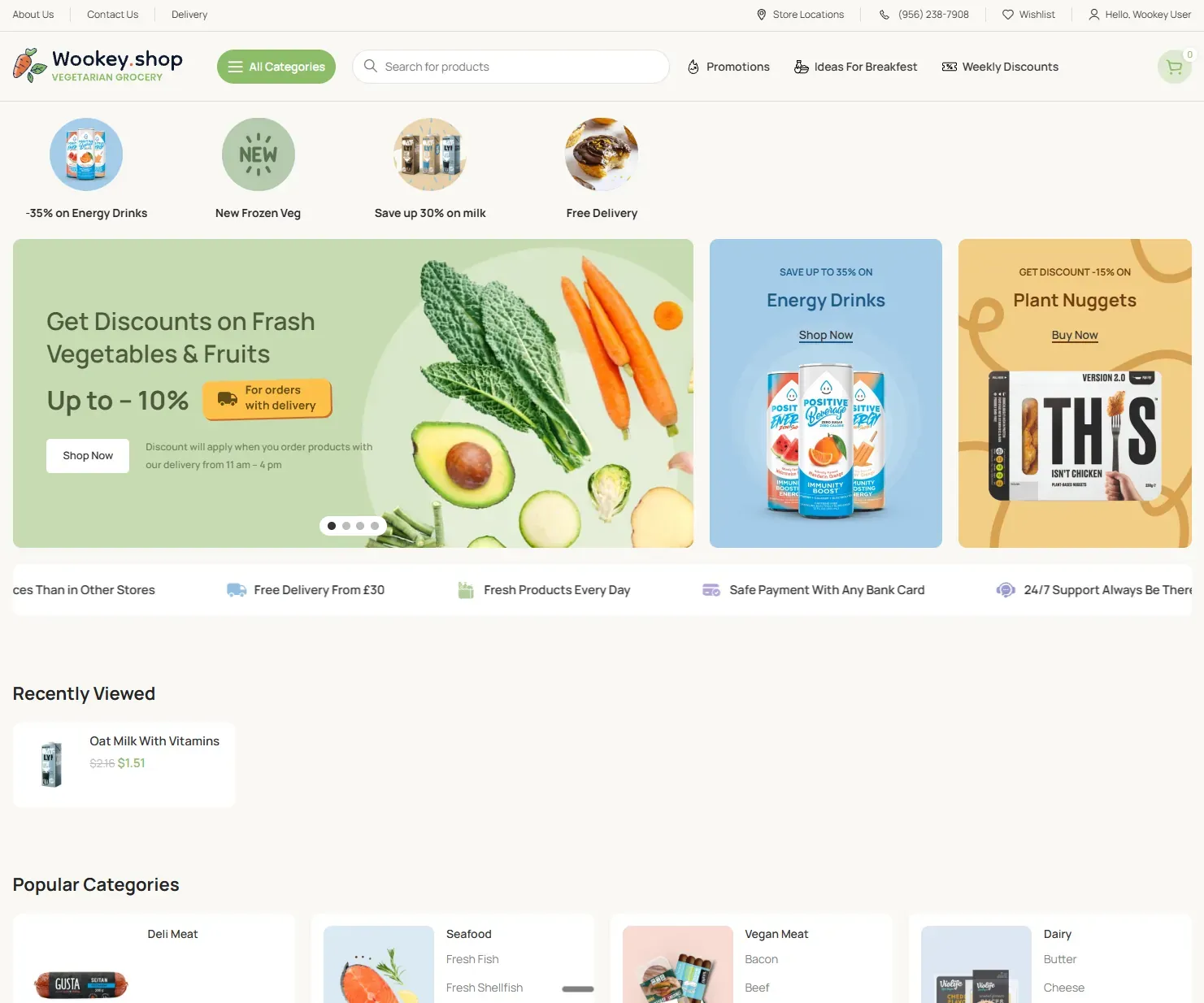
Task: Expand the All Categories menu
Action: click(x=276, y=67)
